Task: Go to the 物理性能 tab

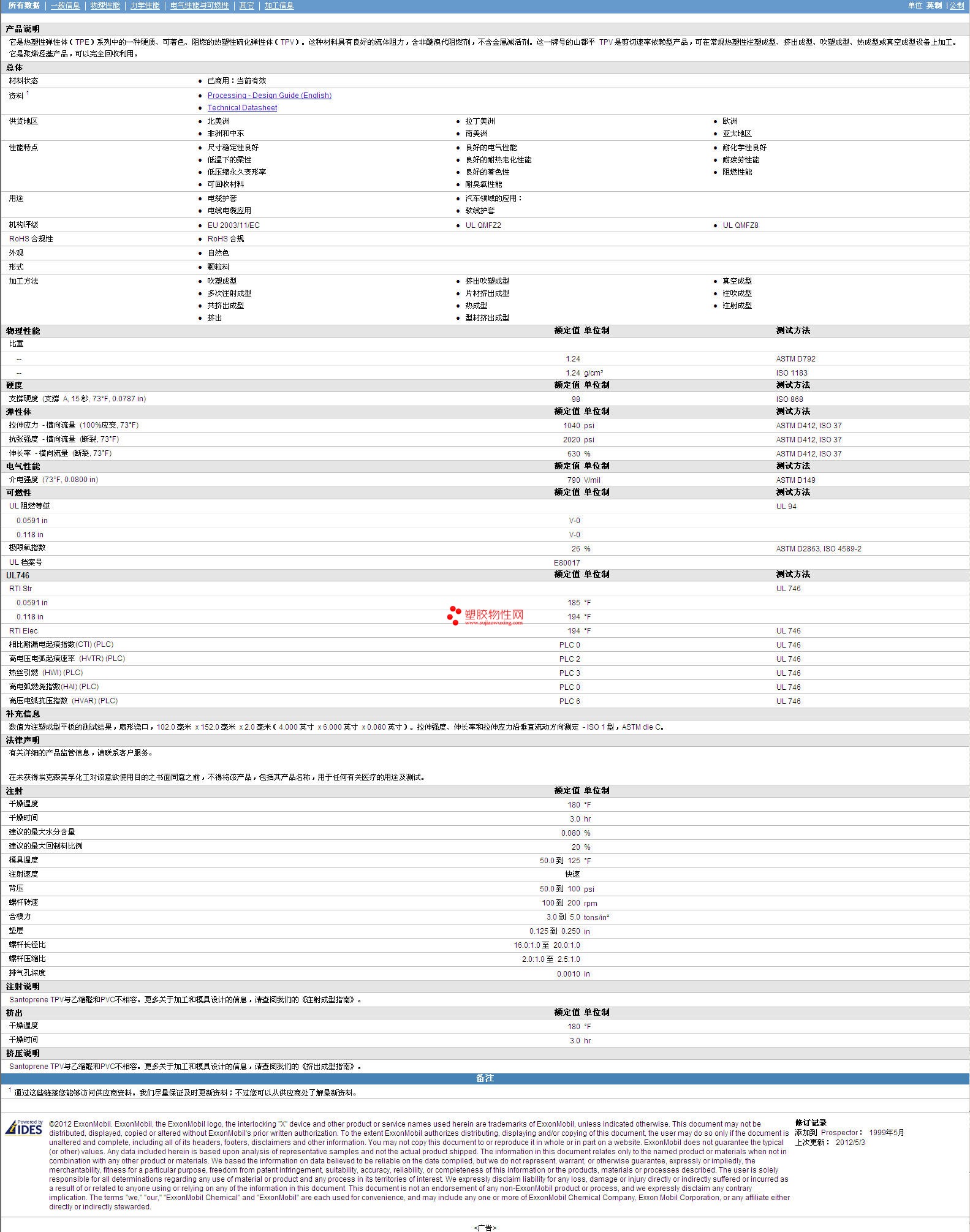Action: 105,6
